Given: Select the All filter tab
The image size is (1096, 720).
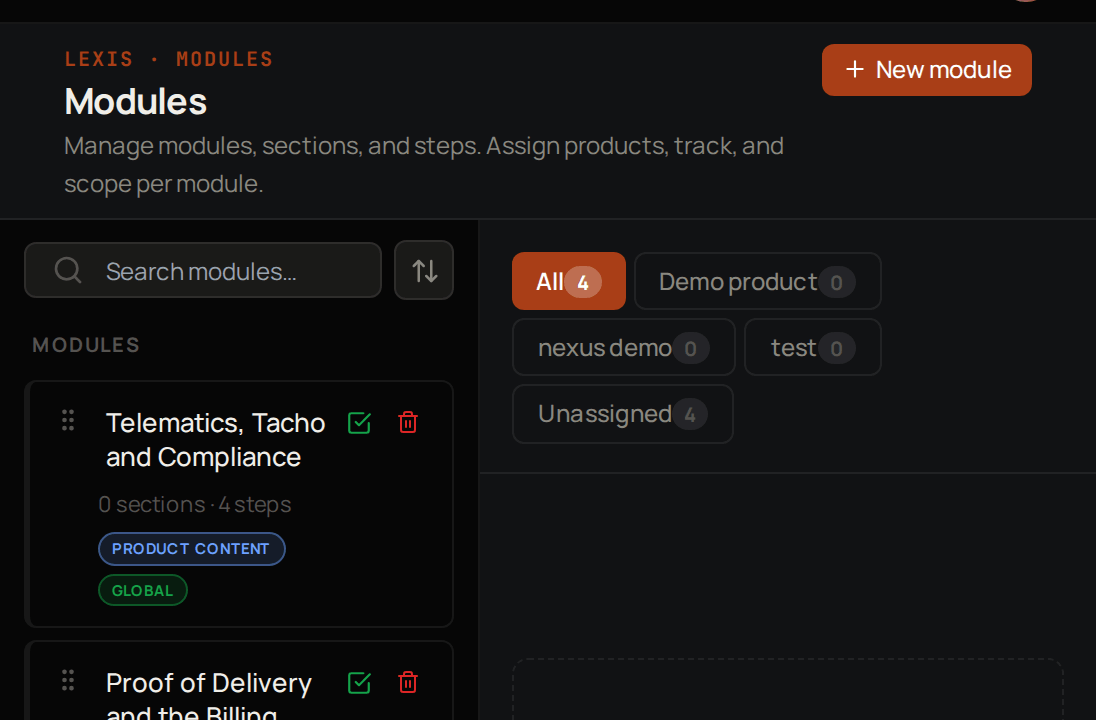Looking at the screenshot, I should click(568, 281).
